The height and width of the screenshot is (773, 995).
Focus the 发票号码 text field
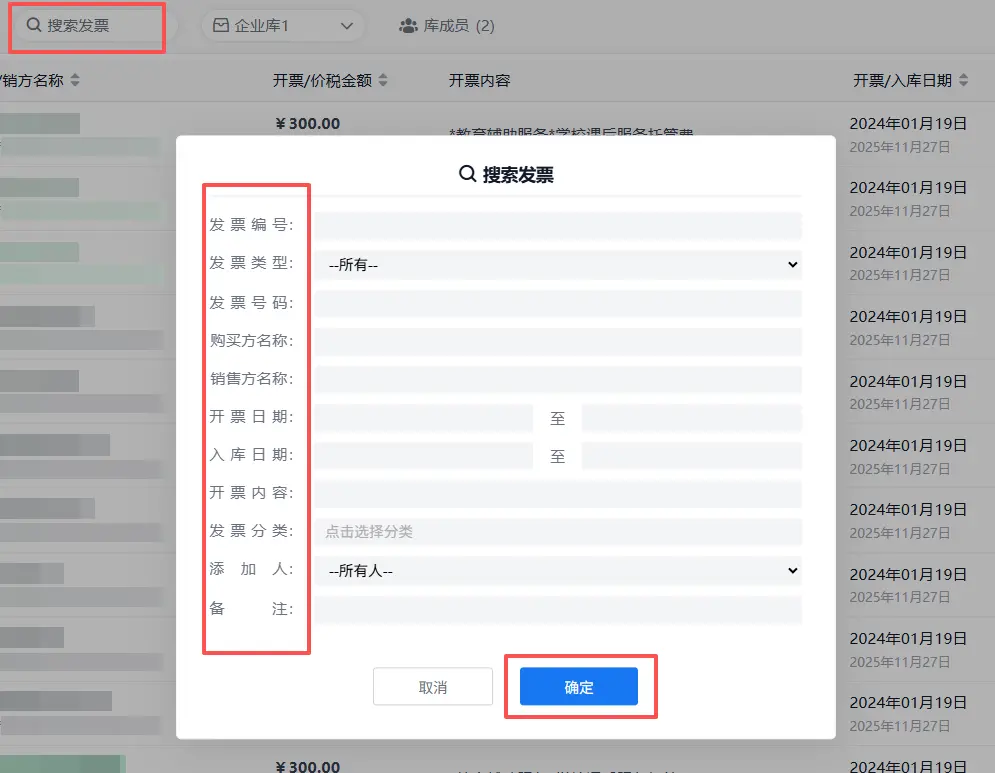tap(558, 303)
